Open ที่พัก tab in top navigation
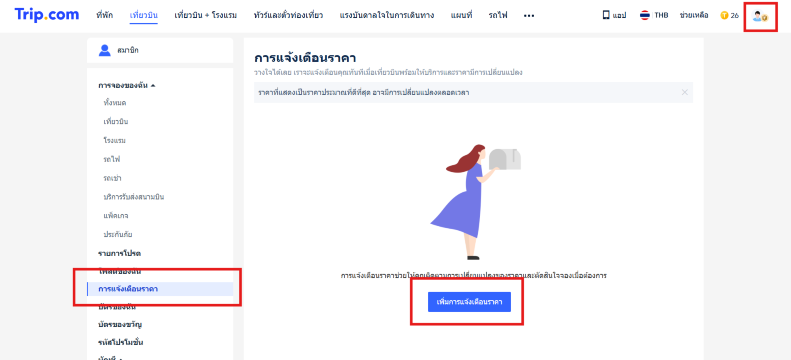 [104, 15]
